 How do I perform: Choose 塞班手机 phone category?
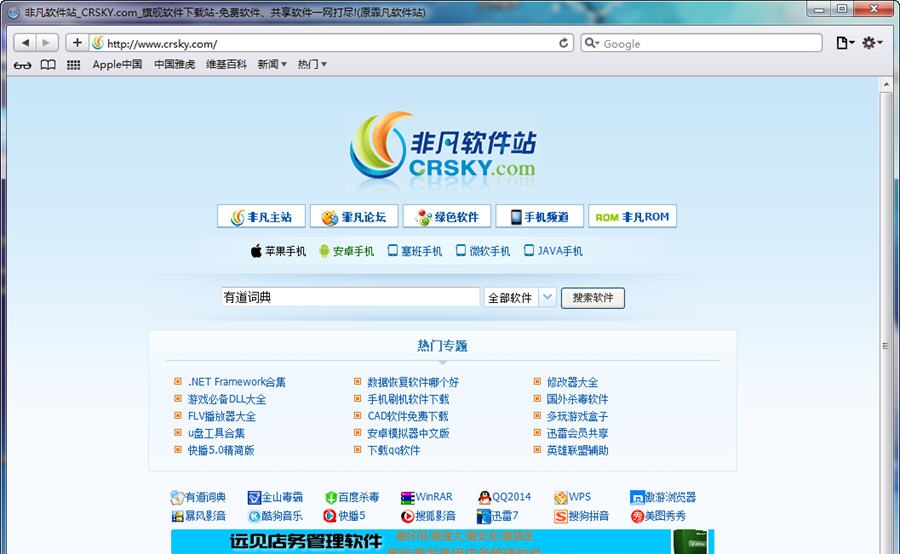415,251
